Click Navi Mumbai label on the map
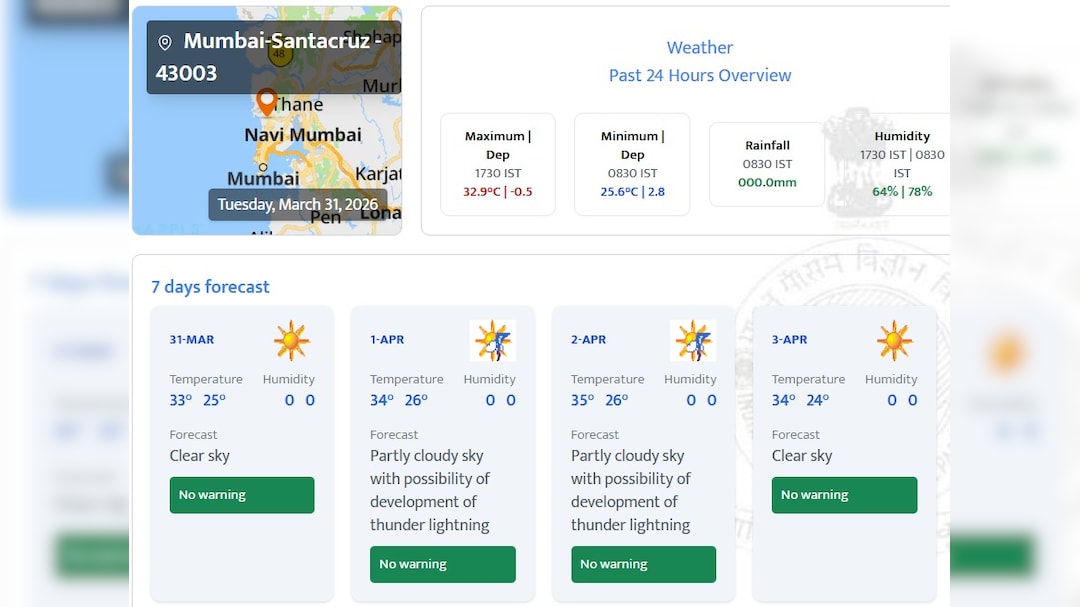The width and height of the screenshot is (1080, 607). point(302,135)
